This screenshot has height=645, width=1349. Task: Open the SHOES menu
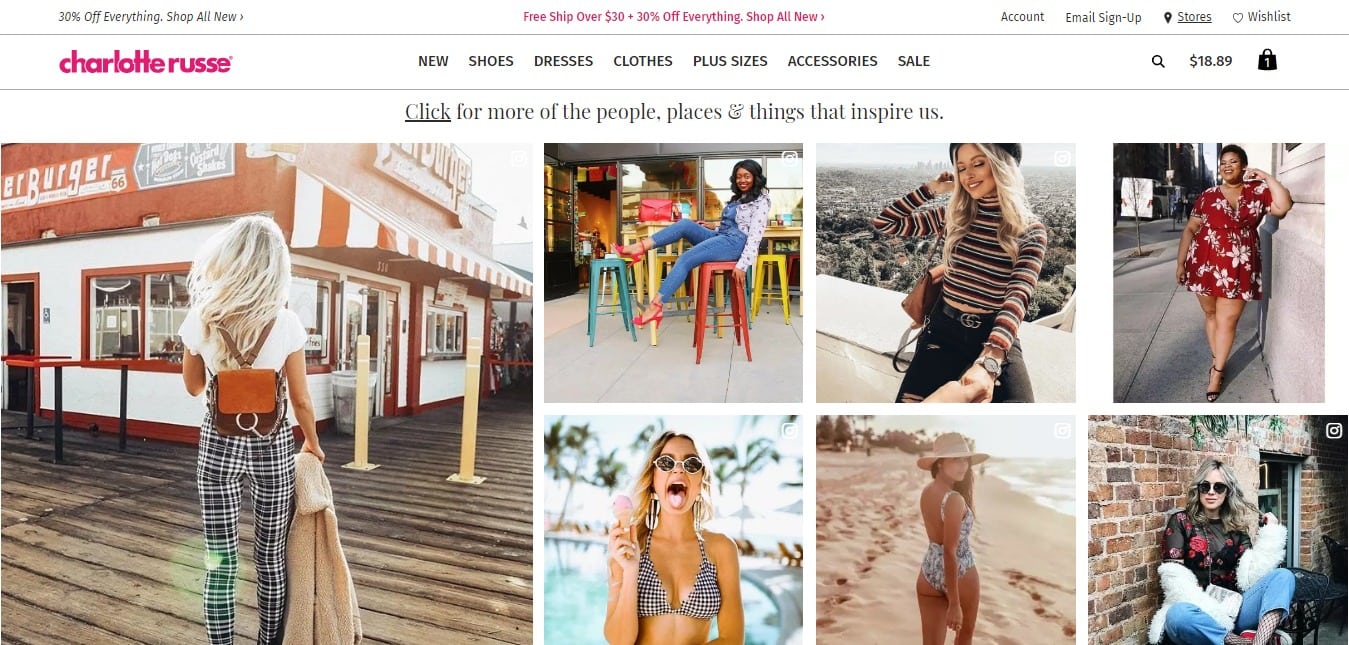491,61
